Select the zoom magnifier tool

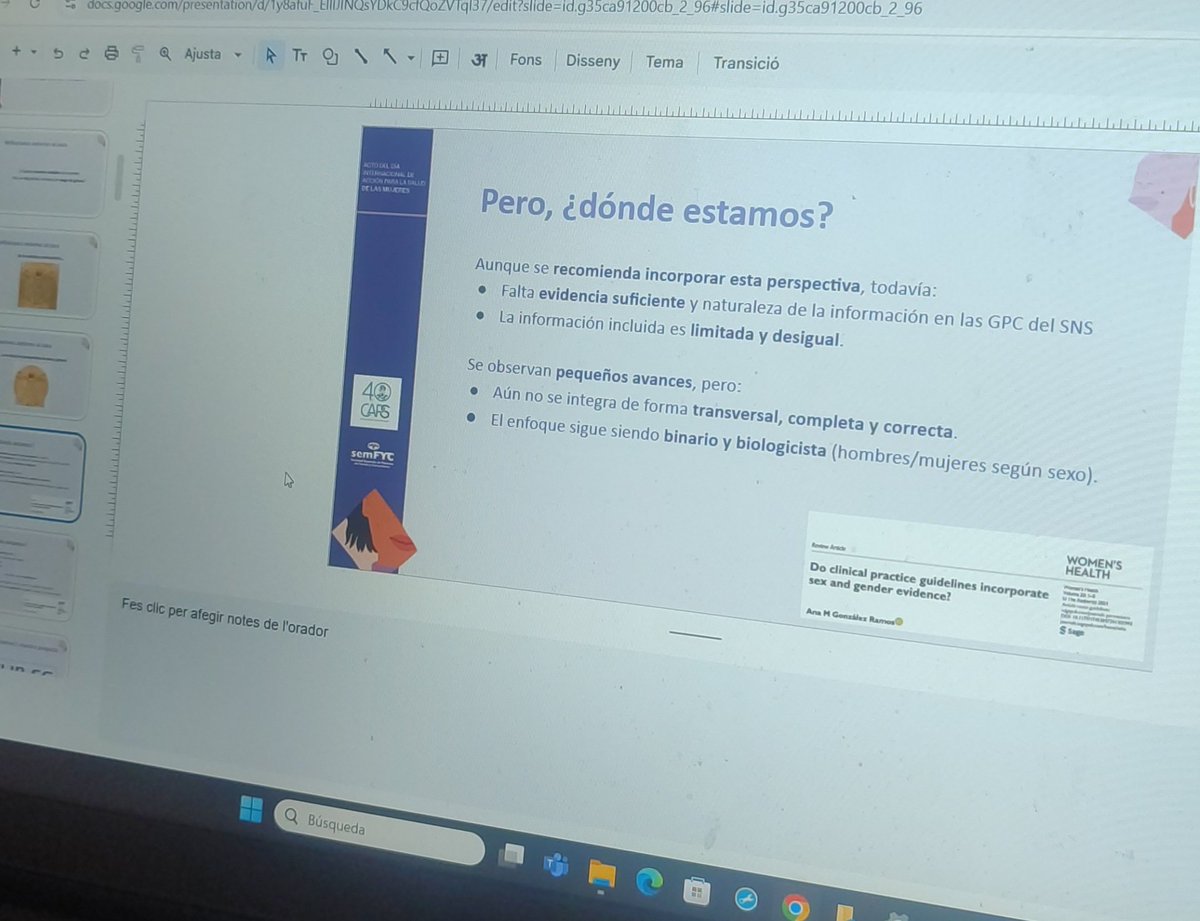(x=165, y=54)
